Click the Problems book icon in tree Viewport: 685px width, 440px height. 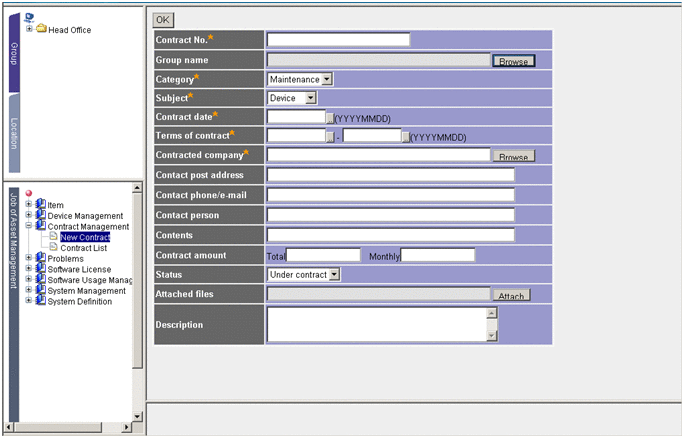click(x=40, y=258)
